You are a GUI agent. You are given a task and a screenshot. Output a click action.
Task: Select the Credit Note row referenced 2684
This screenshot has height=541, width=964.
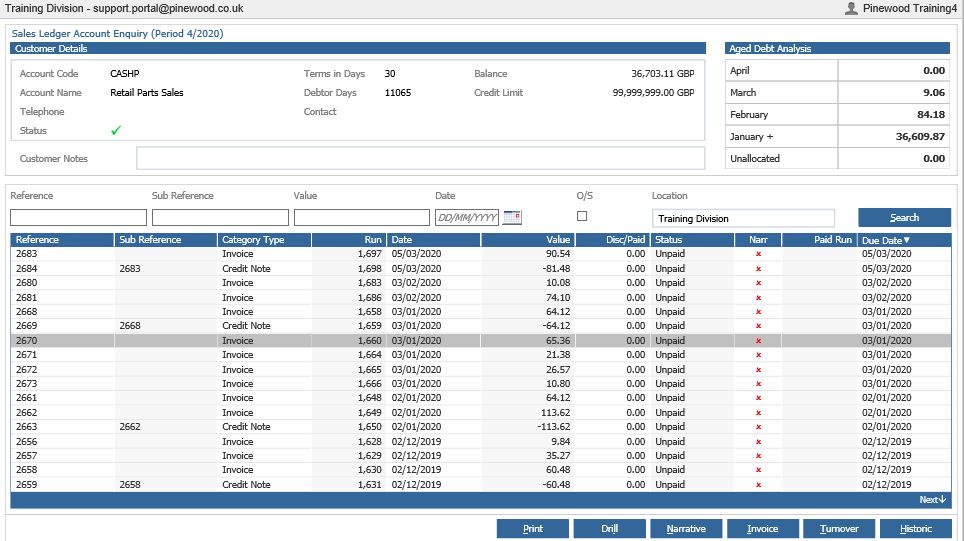(x=481, y=269)
